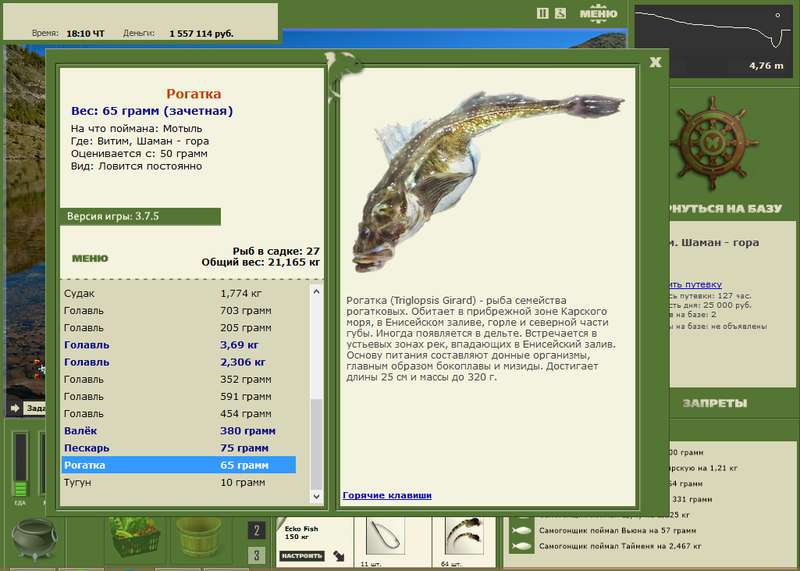Image resolution: width=800 pixels, height=571 pixels.
Task: Open the top МЕНЮ button
Action: coord(598,14)
